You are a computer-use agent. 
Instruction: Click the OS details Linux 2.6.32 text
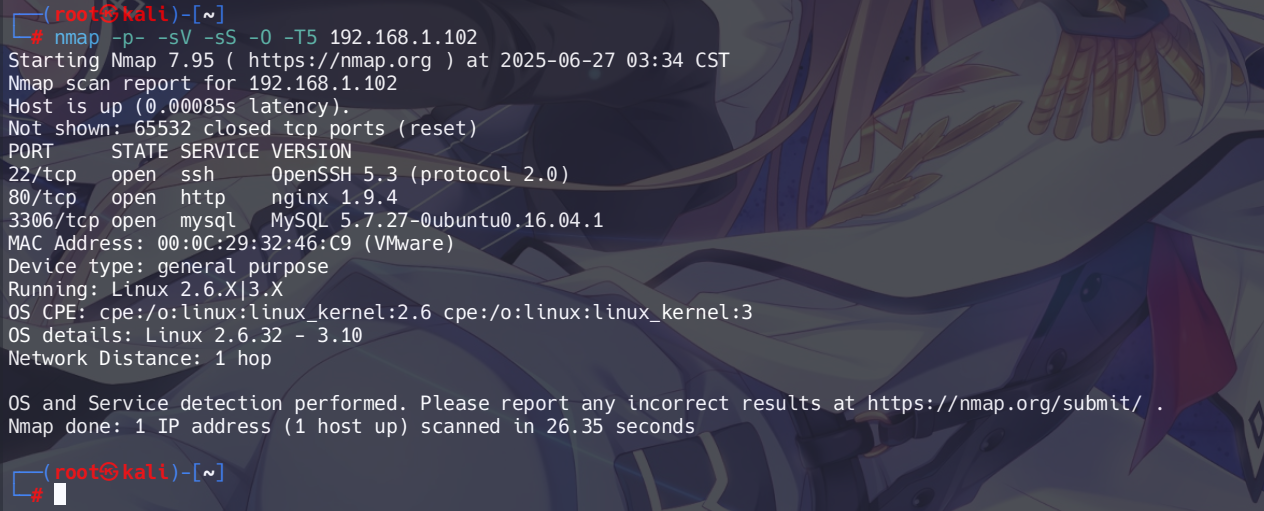click(254, 335)
